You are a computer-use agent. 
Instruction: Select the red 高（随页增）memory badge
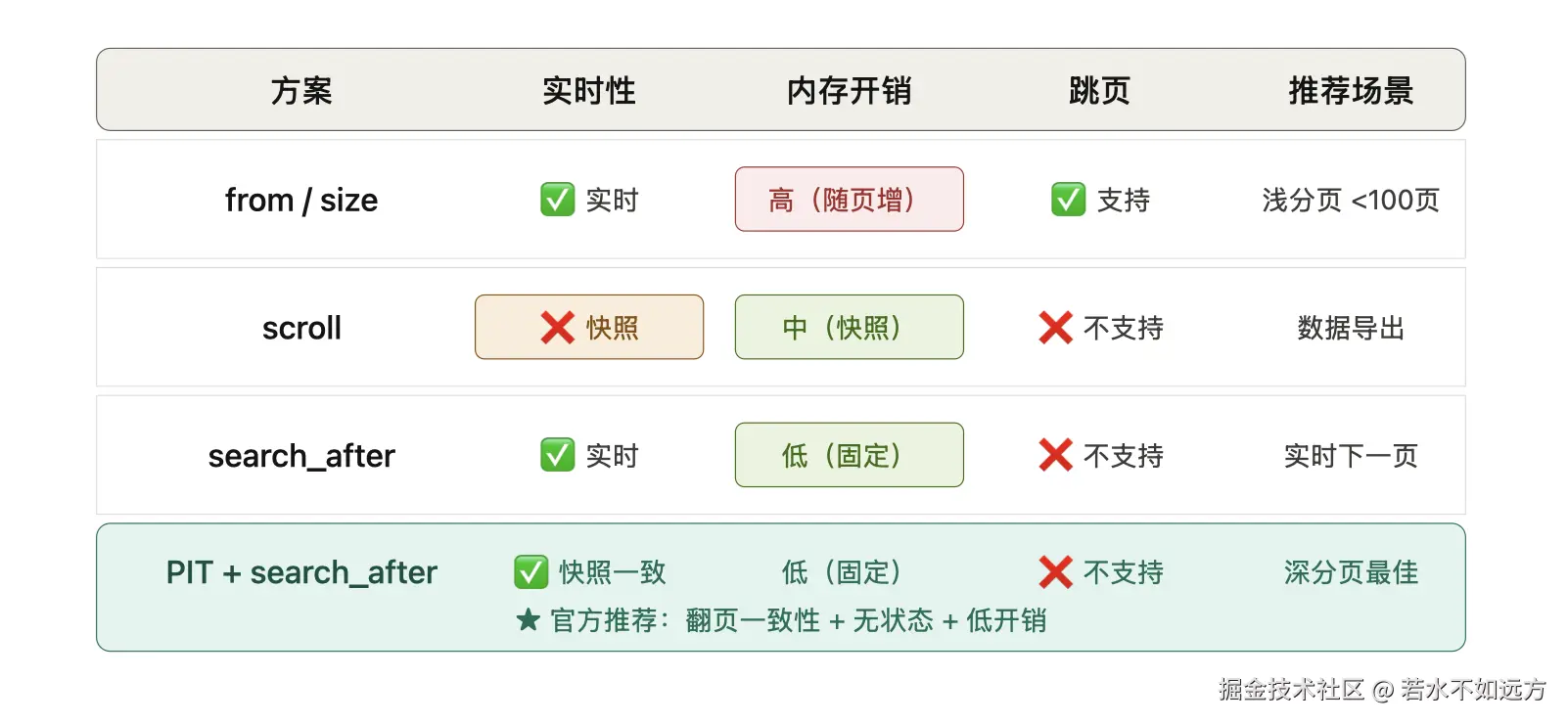pyautogui.click(x=850, y=200)
